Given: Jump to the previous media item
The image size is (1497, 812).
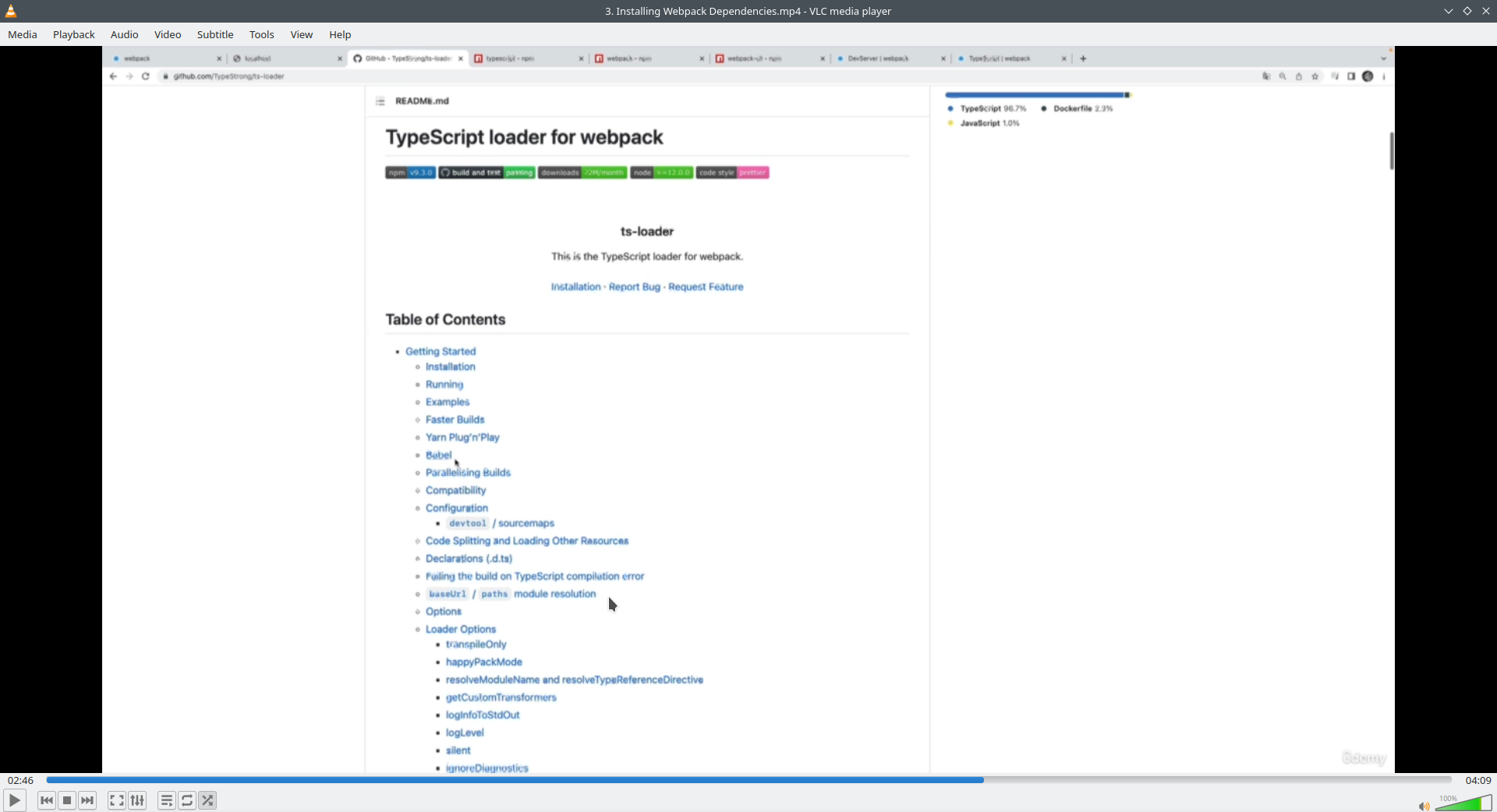Looking at the screenshot, I should [47, 800].
